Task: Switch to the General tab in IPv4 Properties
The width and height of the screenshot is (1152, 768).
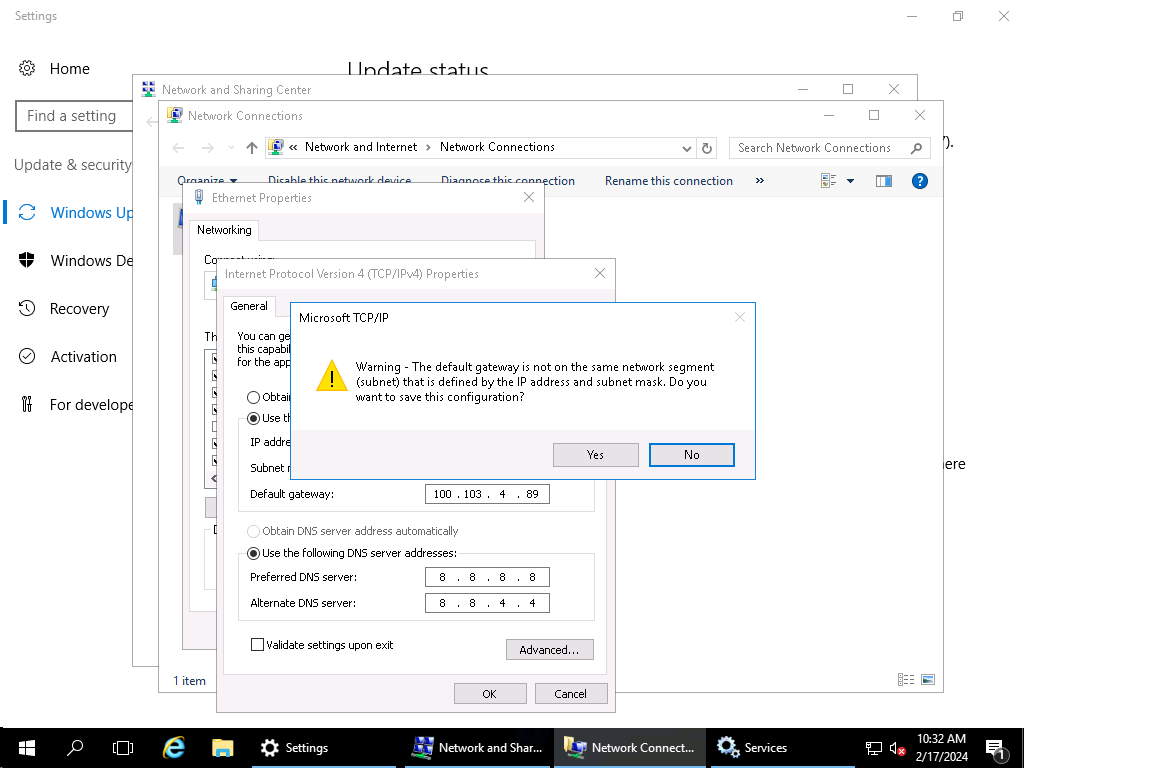Action: click(x=249, y=306)
